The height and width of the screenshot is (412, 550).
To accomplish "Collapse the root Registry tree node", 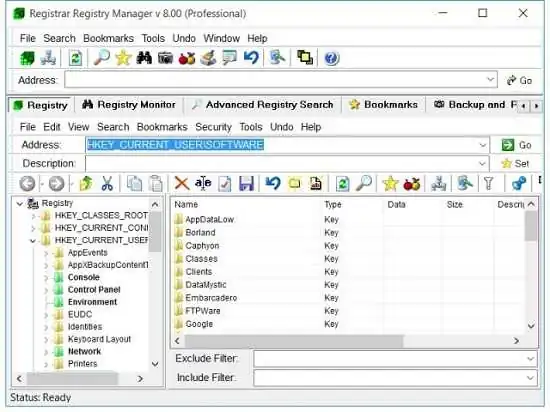I will point(20,203).
